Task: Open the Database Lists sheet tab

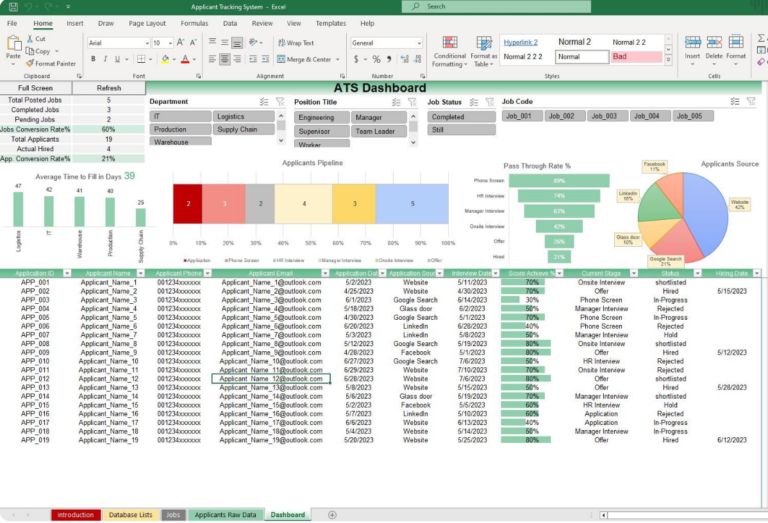Action: click(x=130, y=515)
